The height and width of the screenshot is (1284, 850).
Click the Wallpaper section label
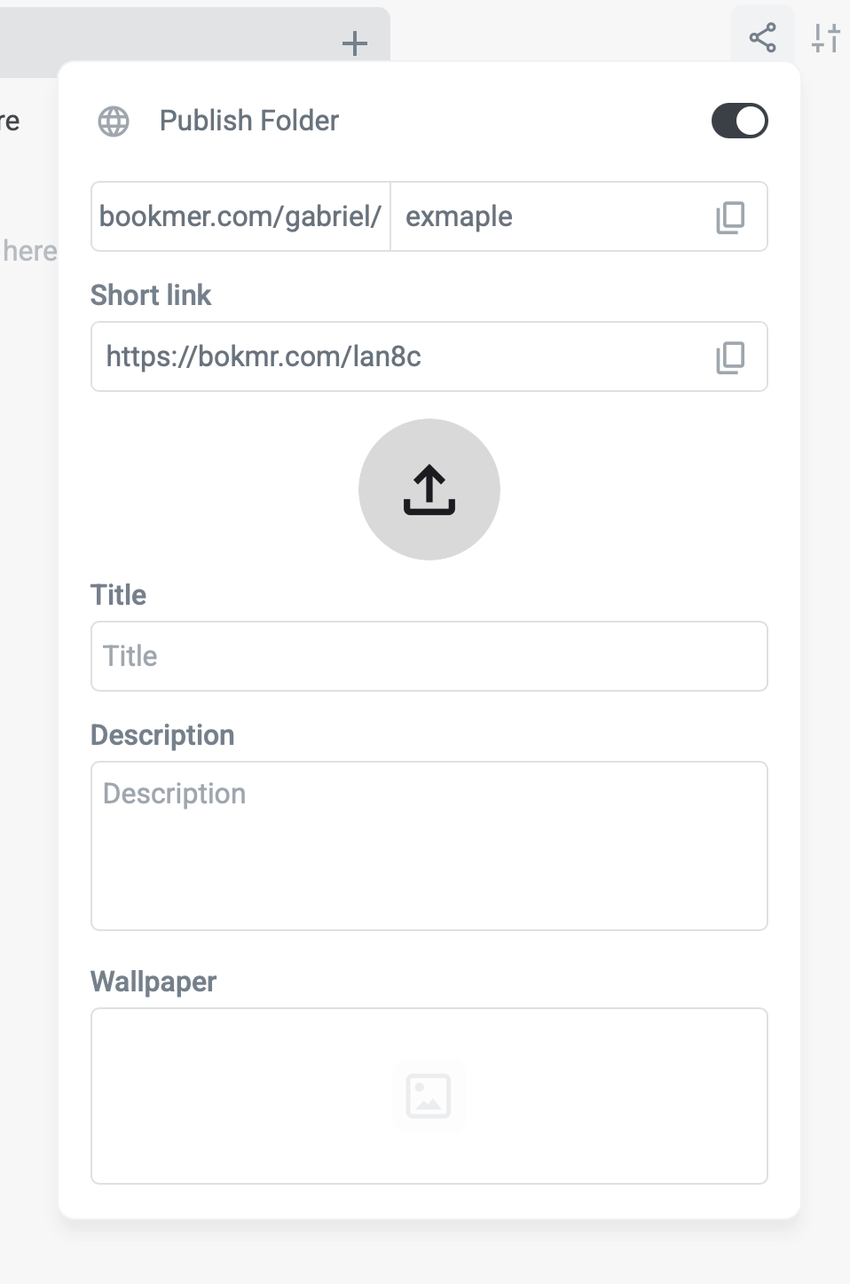(x=153, y=982)
